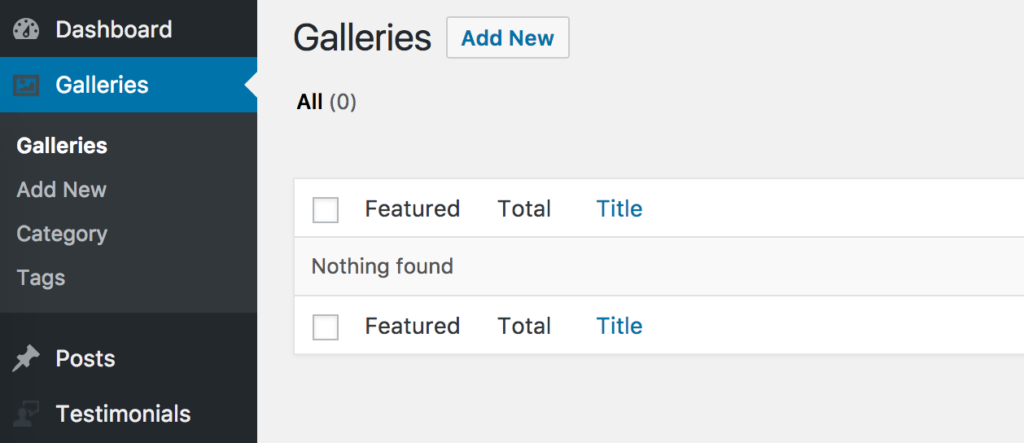The width and height of the screenshot is (1024, 443).
Task: Click the Add New button beside heading
Action: tap(507, 38)
